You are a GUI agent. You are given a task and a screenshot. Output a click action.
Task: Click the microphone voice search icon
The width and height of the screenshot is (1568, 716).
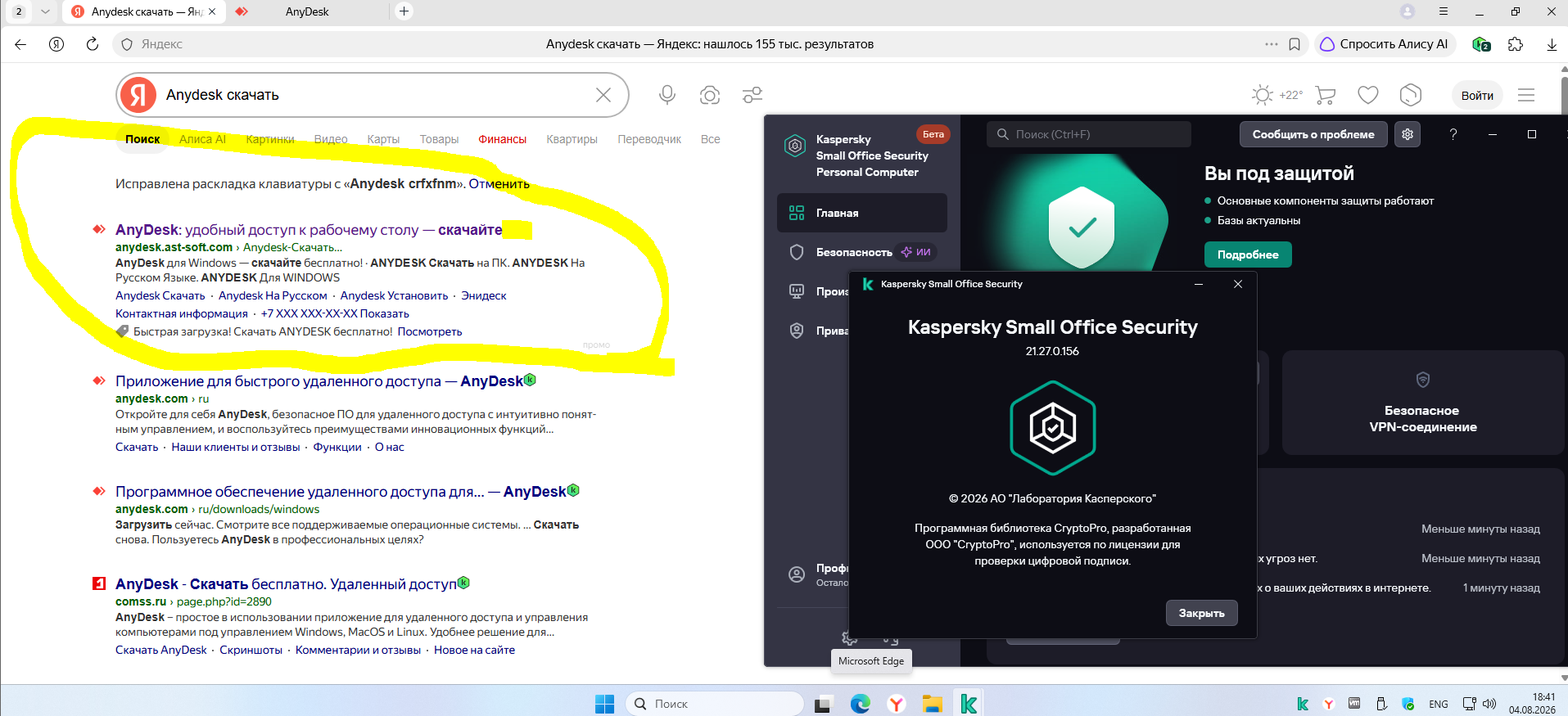(x=667, y=95)
